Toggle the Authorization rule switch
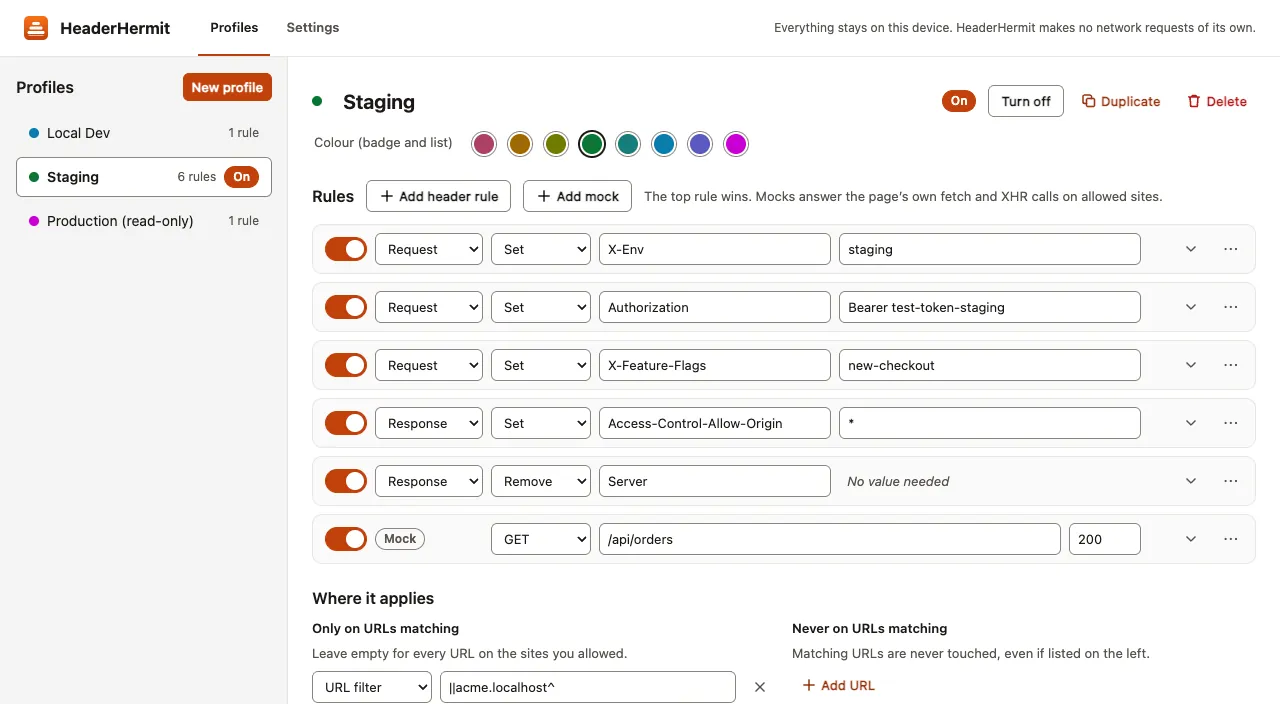 346,307
